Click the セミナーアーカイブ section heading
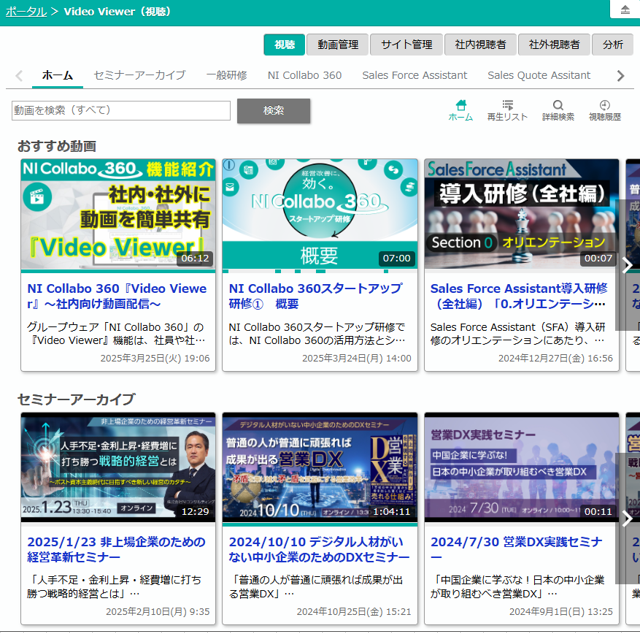Screen dimensions: 640x633 (x=76, y=399)
